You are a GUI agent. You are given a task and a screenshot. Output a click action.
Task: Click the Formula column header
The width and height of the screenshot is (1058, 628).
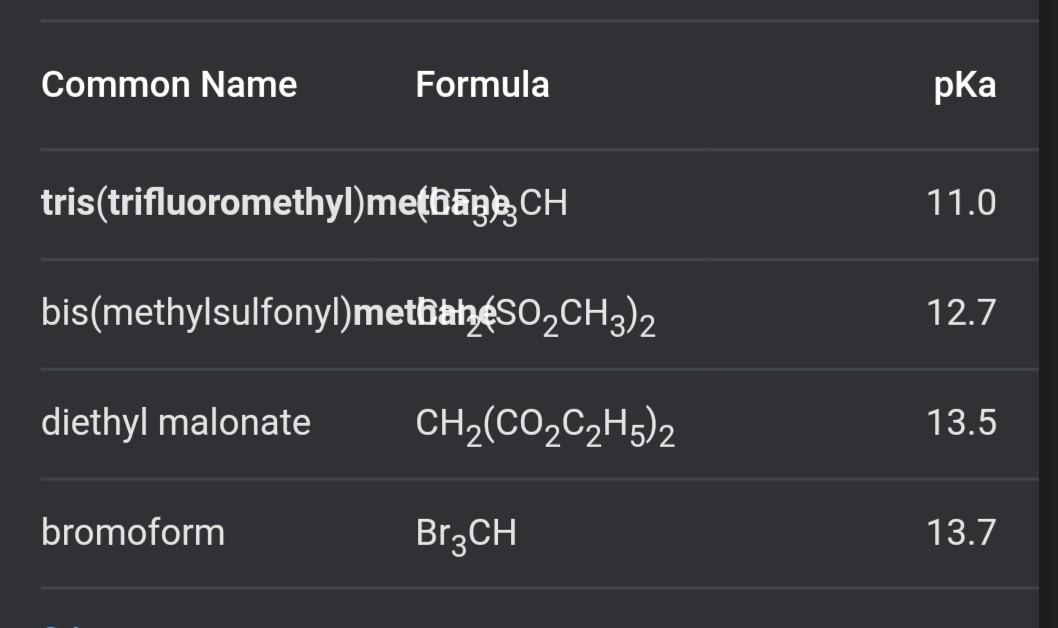(482, 85)
